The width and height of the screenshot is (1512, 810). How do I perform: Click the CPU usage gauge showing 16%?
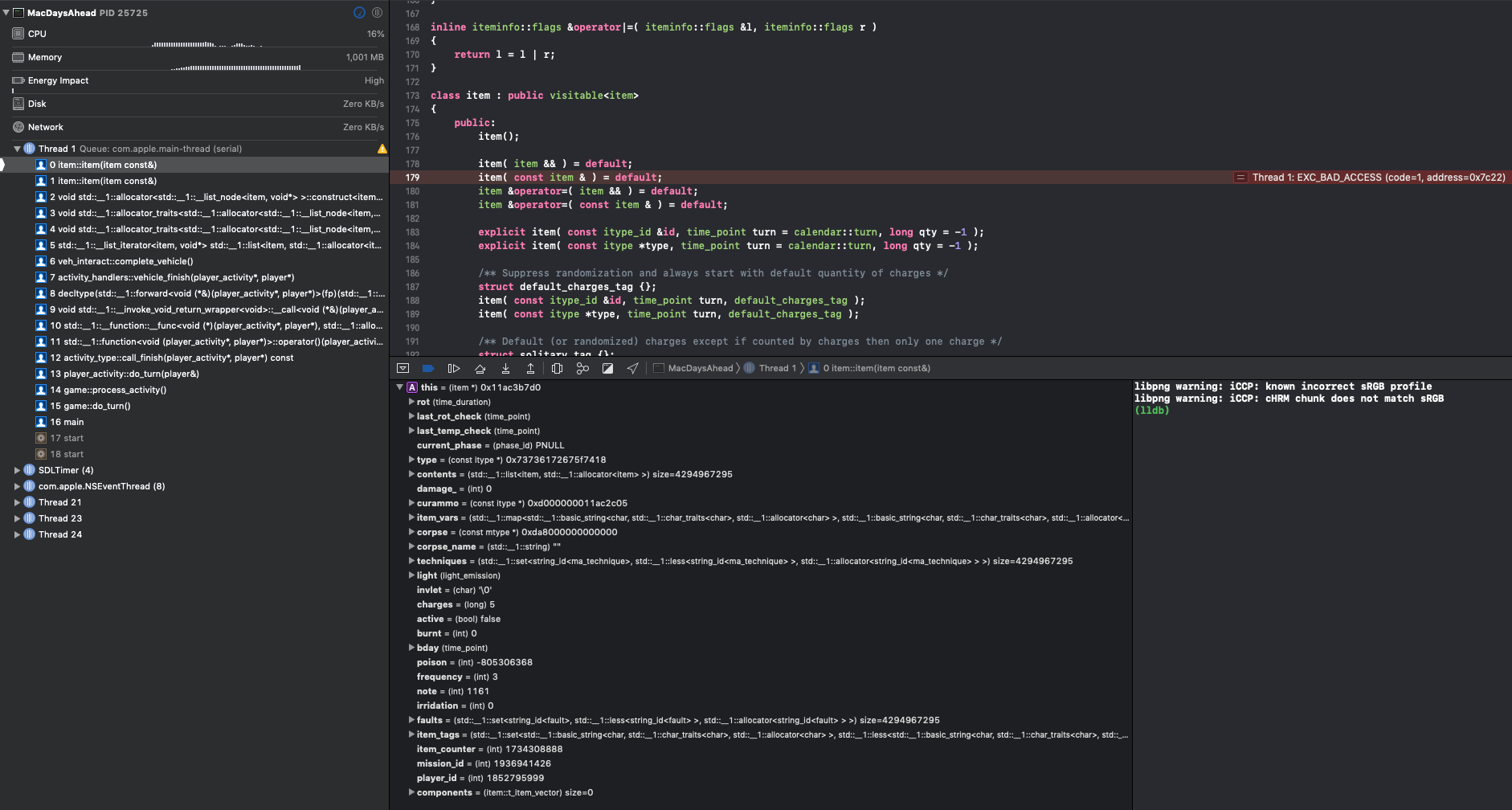point(193,33)
